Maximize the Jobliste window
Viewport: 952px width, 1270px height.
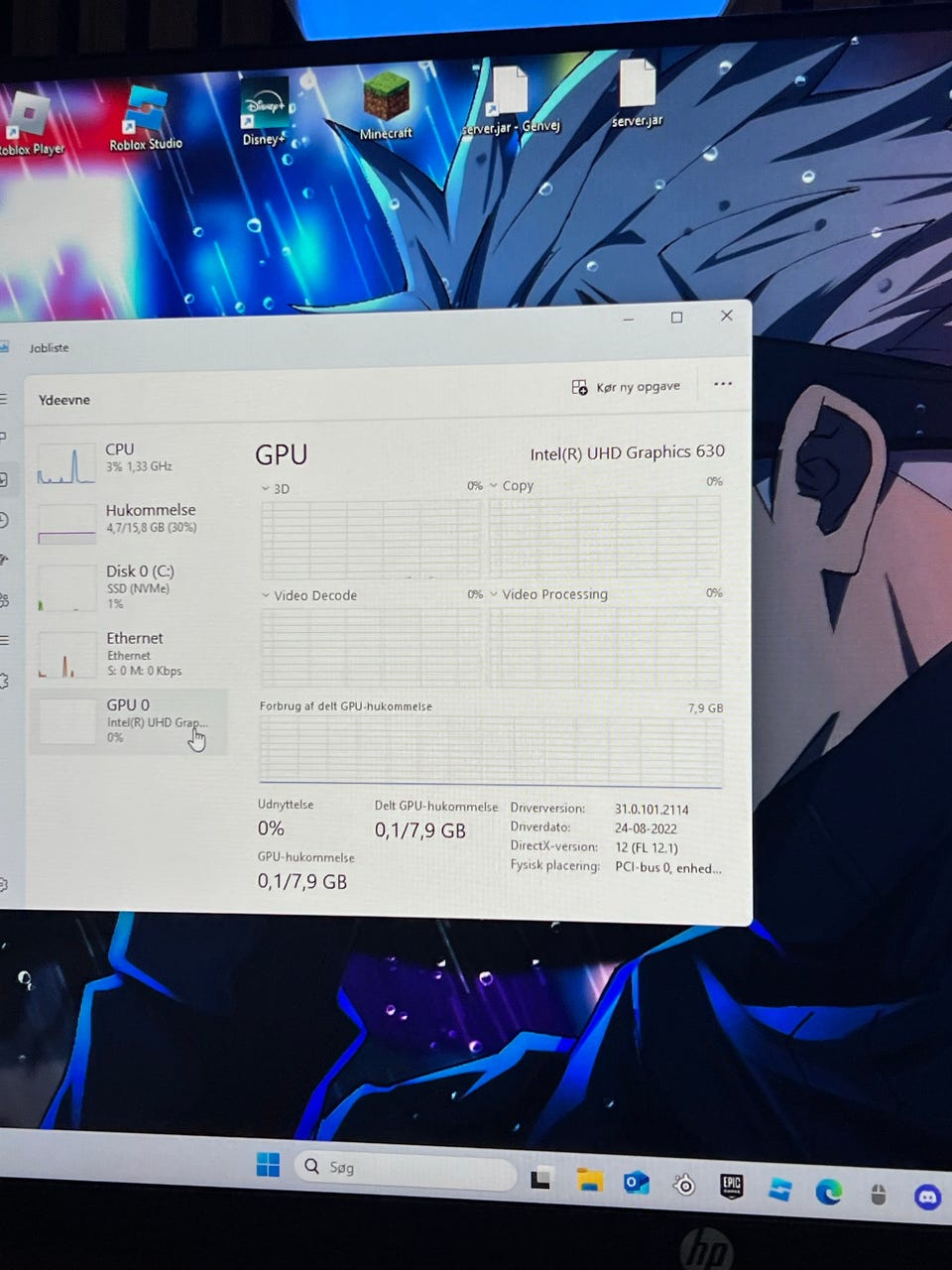pos(677,317)
